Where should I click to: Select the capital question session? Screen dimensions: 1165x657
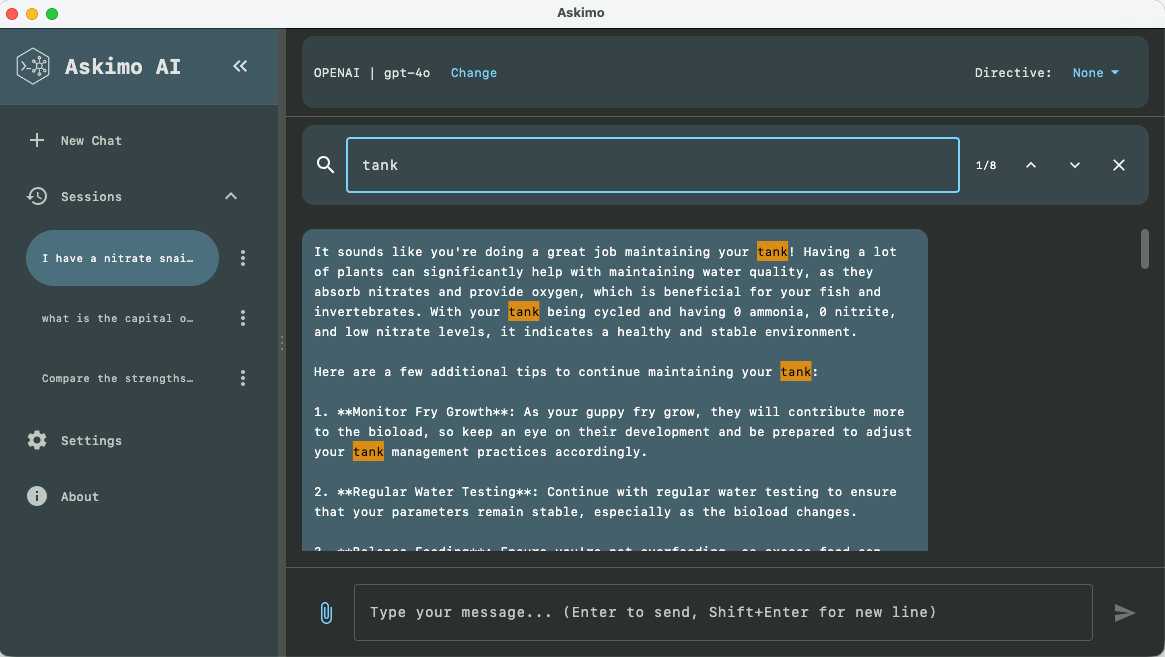coord(117,318)
